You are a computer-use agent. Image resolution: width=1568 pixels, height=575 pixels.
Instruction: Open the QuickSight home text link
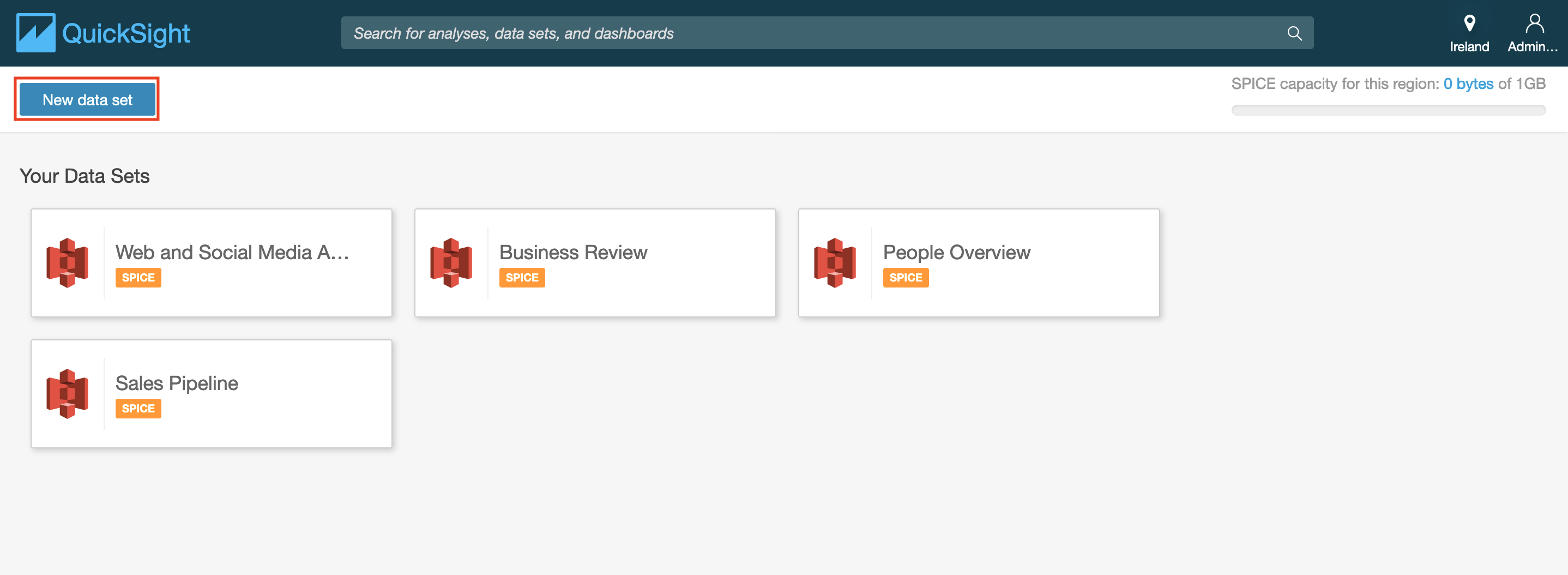126,33
